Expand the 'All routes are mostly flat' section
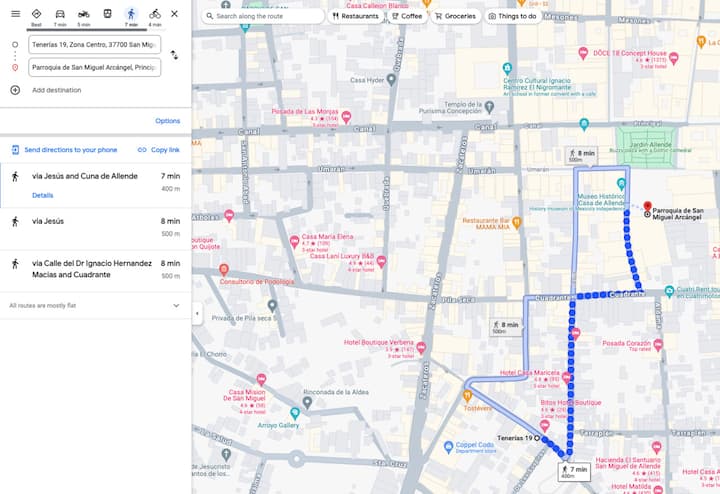Screen dimensions: 720x494 coord(176,305)
